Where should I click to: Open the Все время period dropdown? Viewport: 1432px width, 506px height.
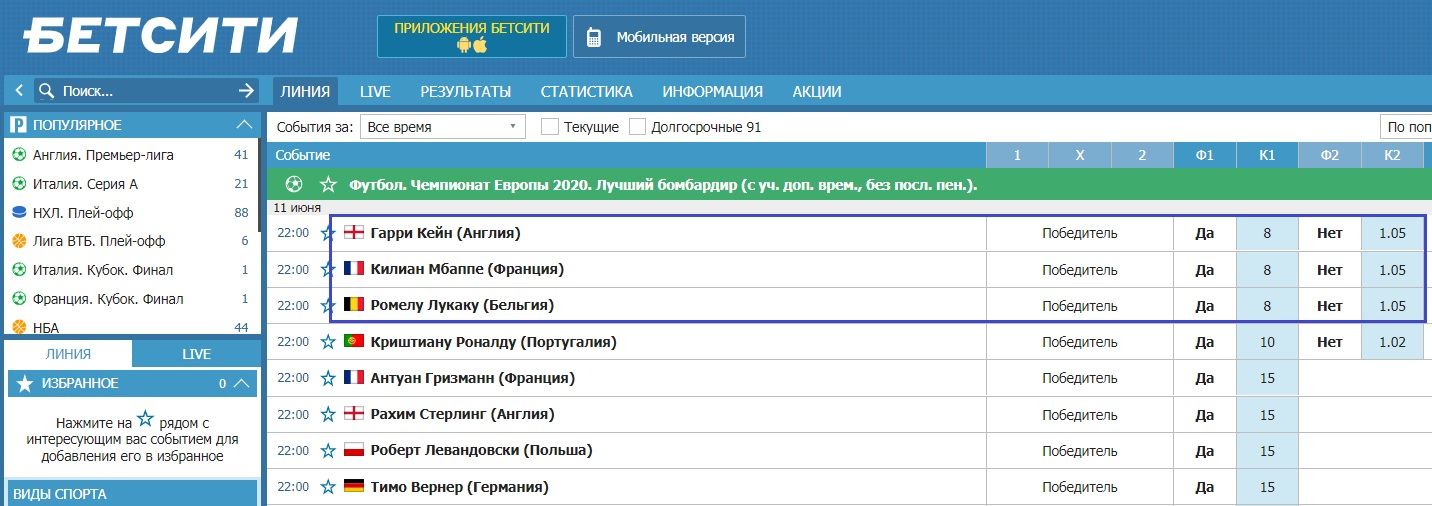[x=443, y=127]
